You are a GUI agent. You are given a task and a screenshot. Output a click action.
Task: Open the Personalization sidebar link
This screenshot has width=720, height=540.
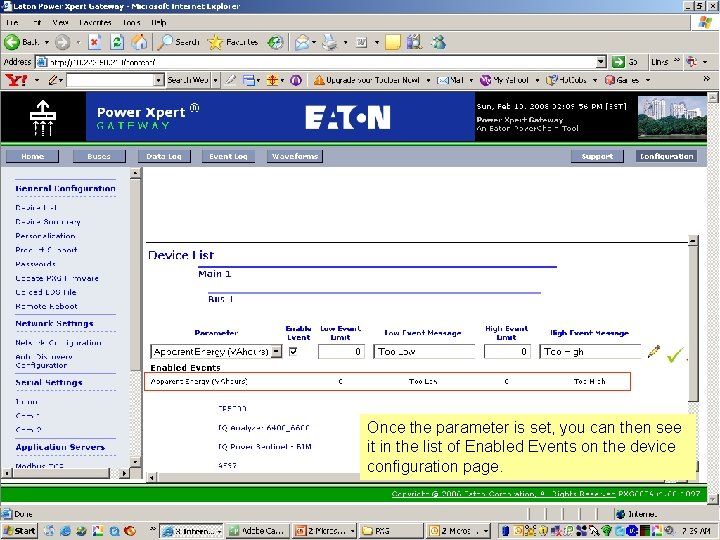pos(45,236)
